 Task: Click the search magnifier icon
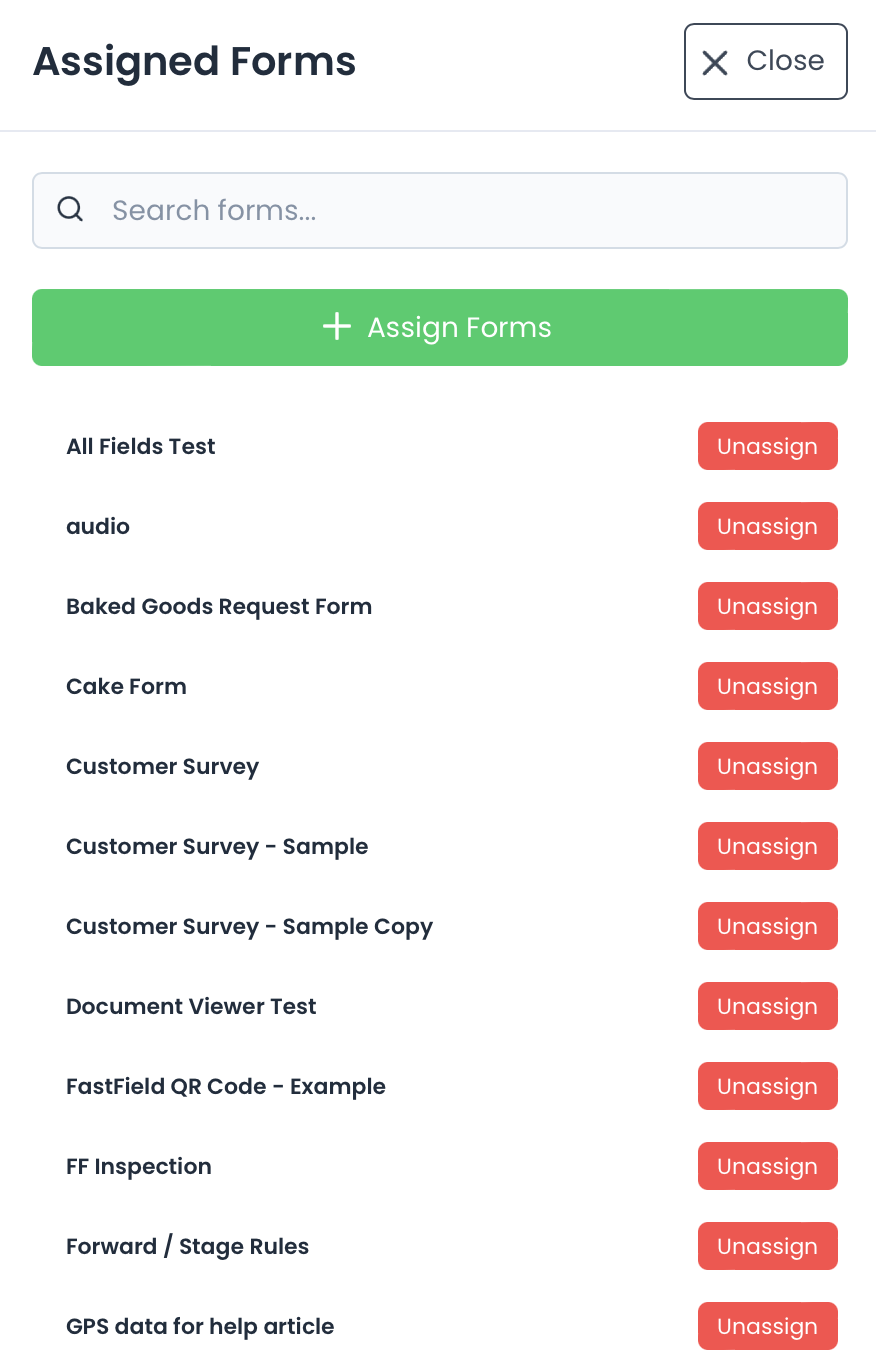[x=70, y=210]
